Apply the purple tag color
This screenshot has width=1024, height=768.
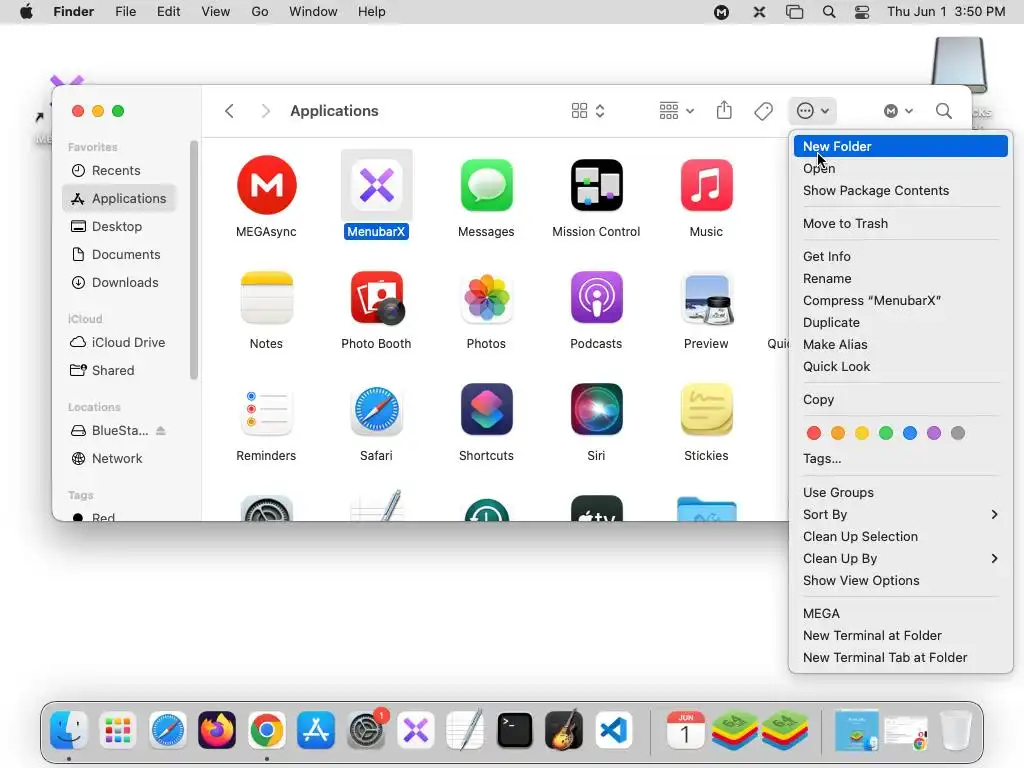[934, 433]
